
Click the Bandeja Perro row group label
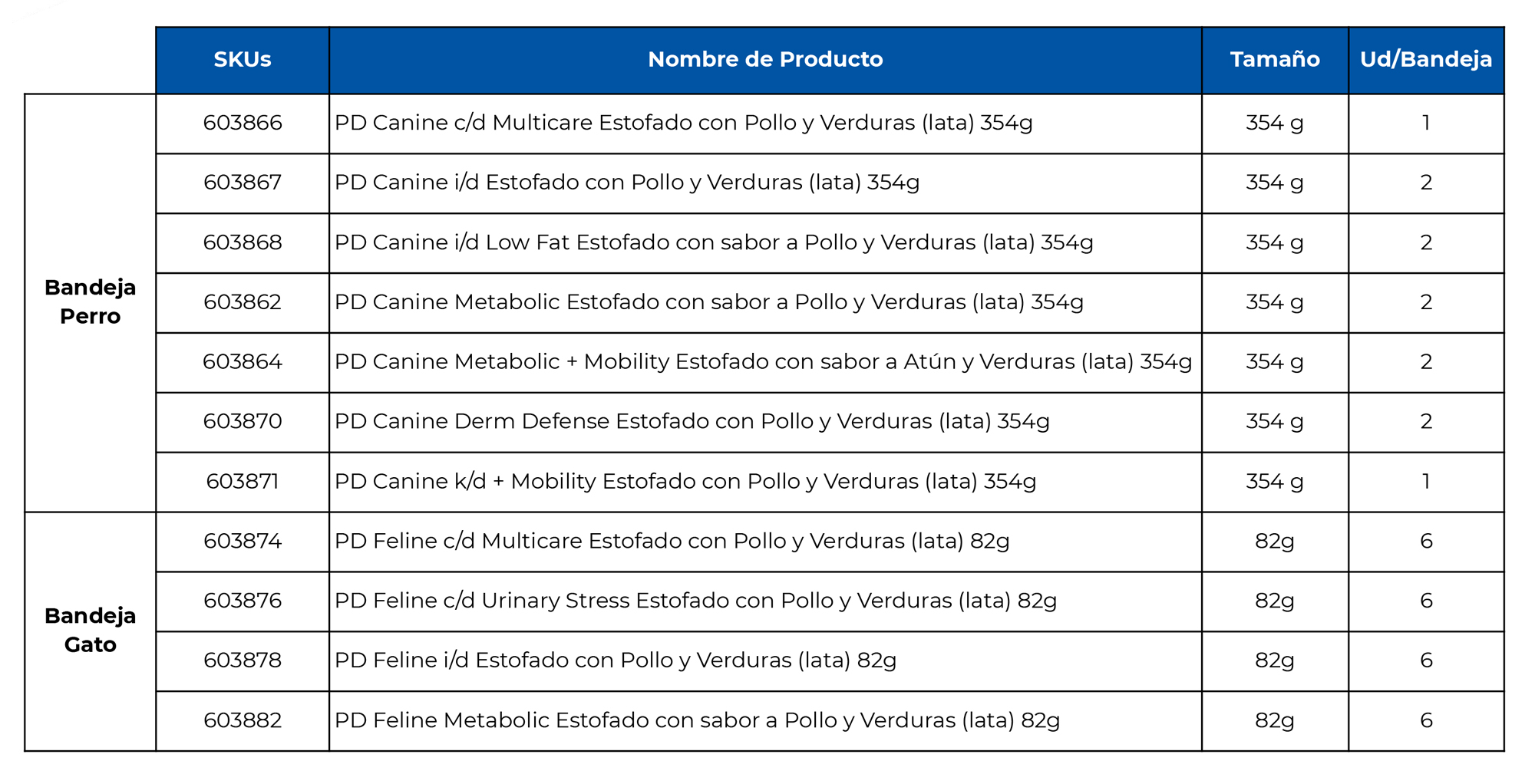point(91,301)
